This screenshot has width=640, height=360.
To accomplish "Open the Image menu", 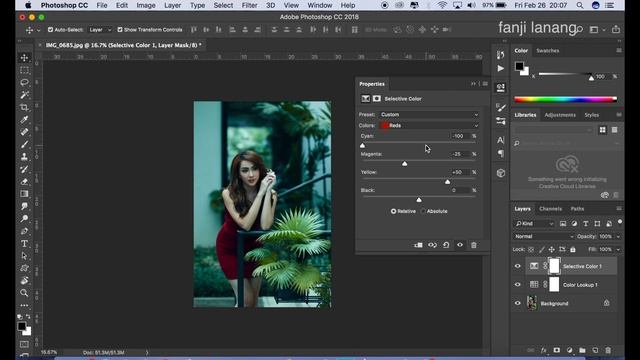I will [146, 5].
